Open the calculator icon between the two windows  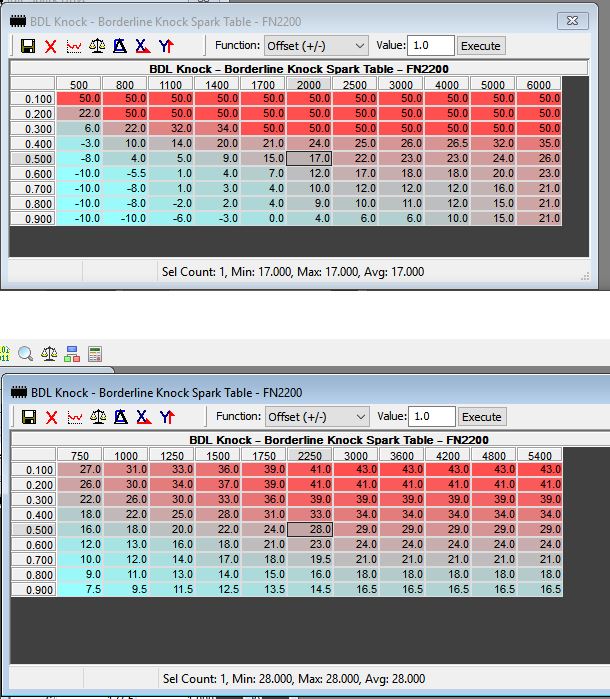tap(95, 354)
